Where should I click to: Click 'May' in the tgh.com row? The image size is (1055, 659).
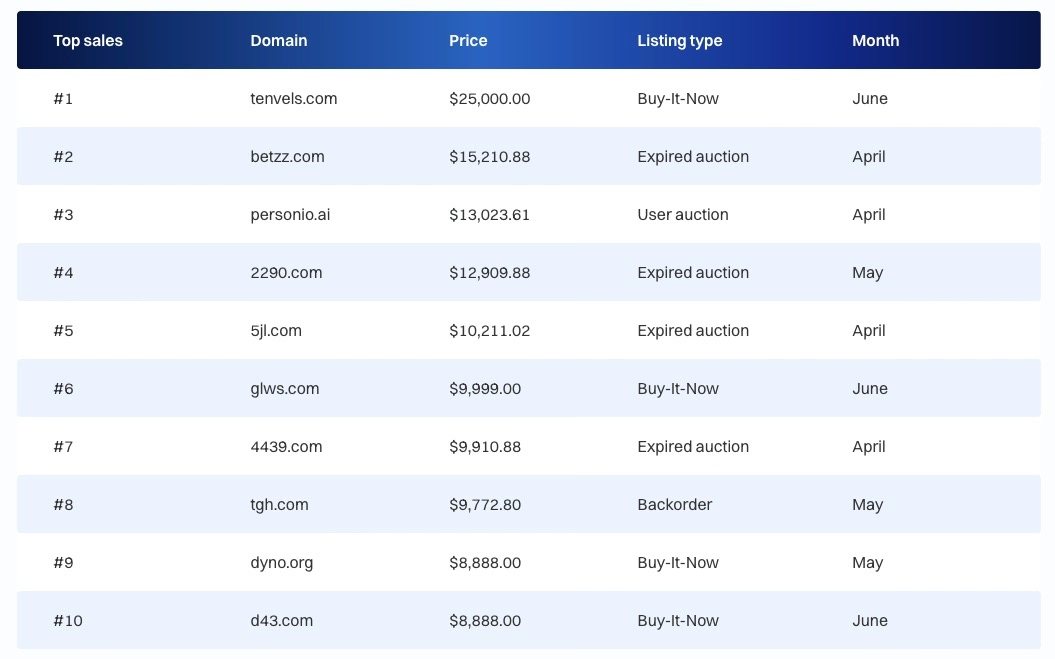[867, 505]
